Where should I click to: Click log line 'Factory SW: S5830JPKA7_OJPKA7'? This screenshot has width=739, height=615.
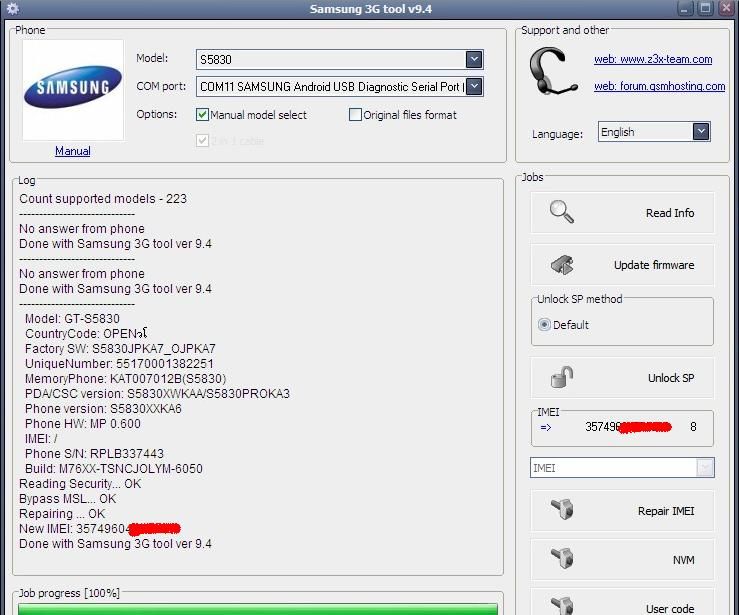120,349
